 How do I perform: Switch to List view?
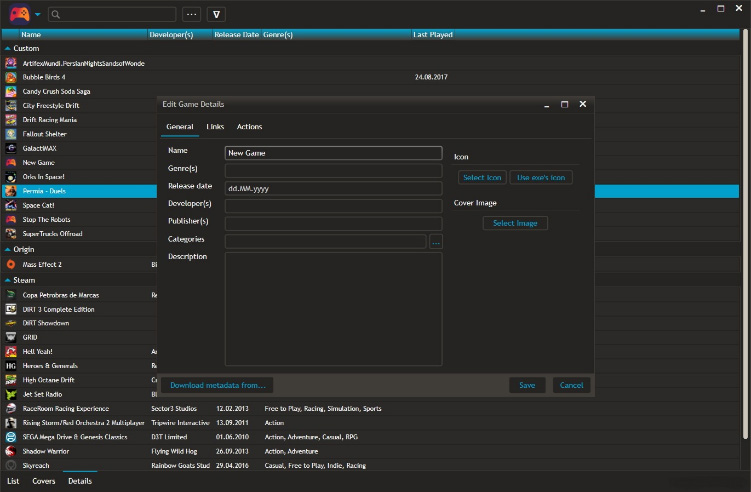pos(13,481)
